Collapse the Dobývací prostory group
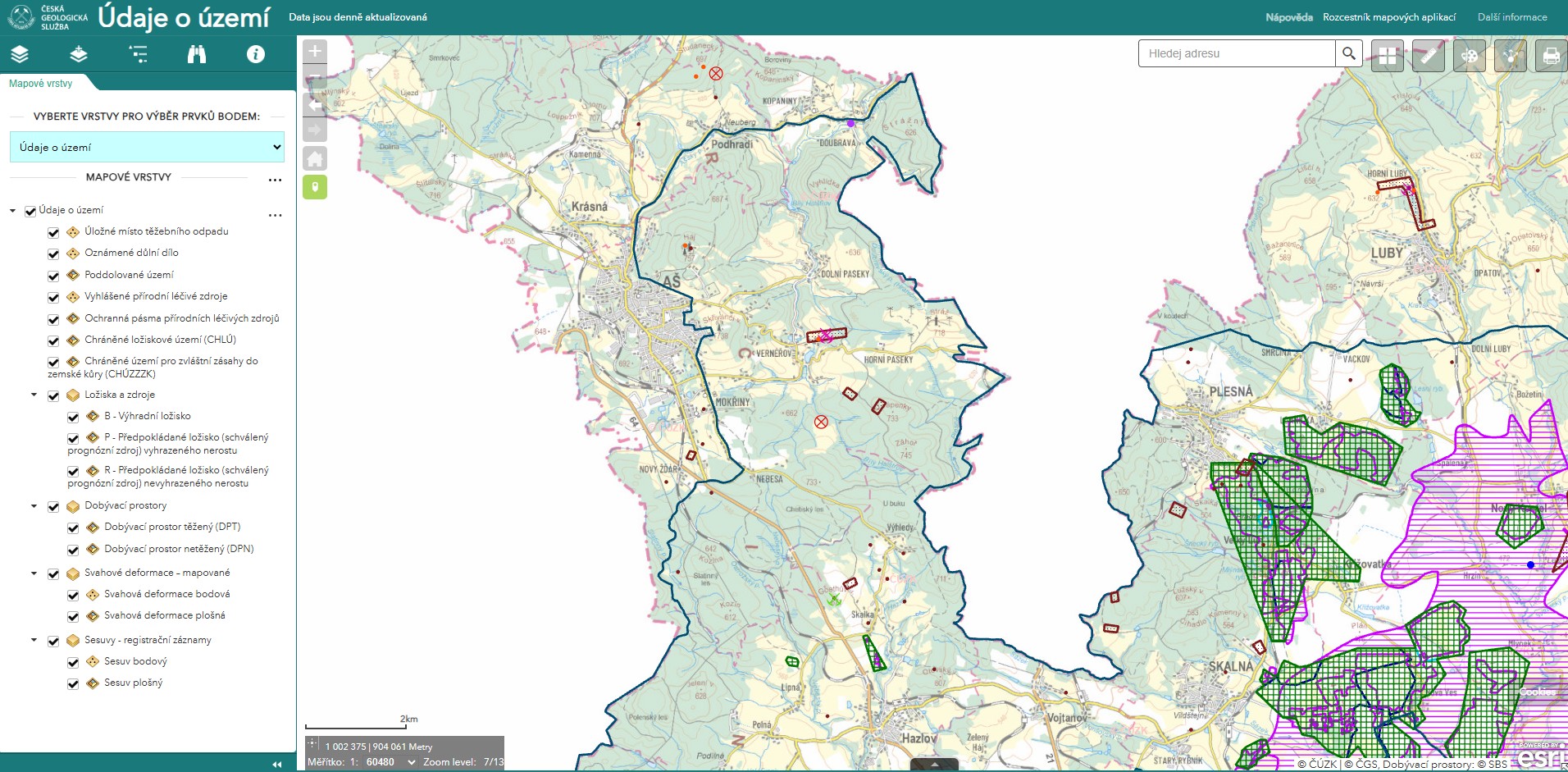 (x=34, y=506)
